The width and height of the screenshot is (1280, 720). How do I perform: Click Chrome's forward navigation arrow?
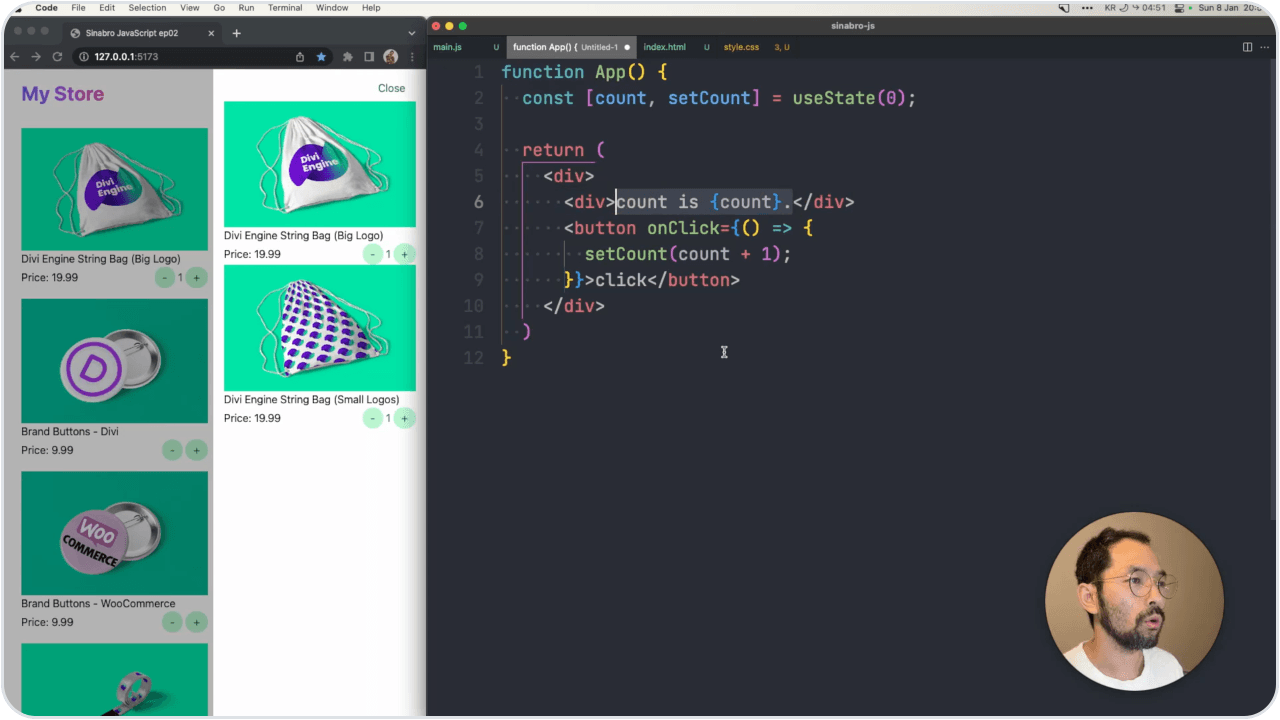coord(35,57)
